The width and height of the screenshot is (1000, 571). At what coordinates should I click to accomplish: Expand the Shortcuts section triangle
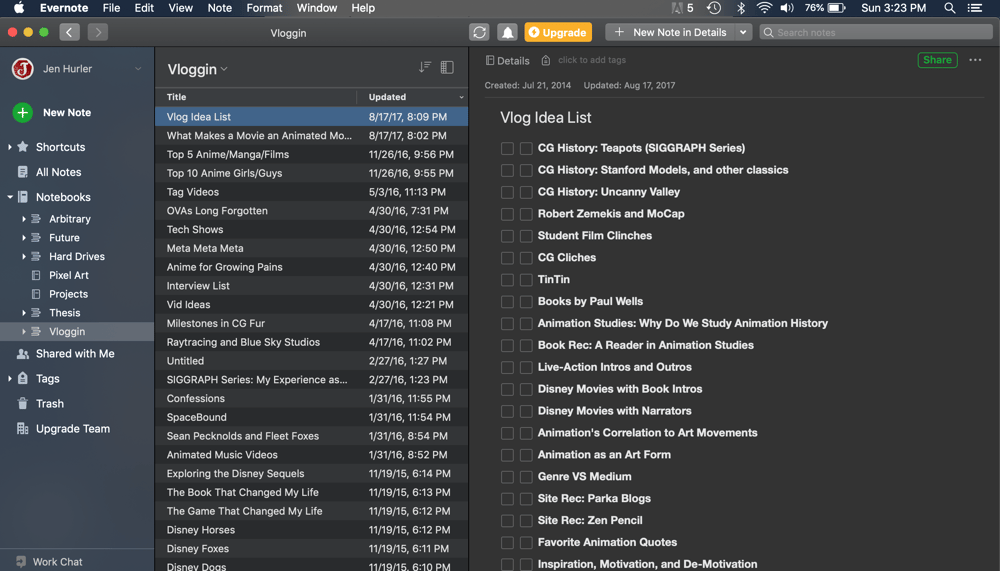click(10, 147)
